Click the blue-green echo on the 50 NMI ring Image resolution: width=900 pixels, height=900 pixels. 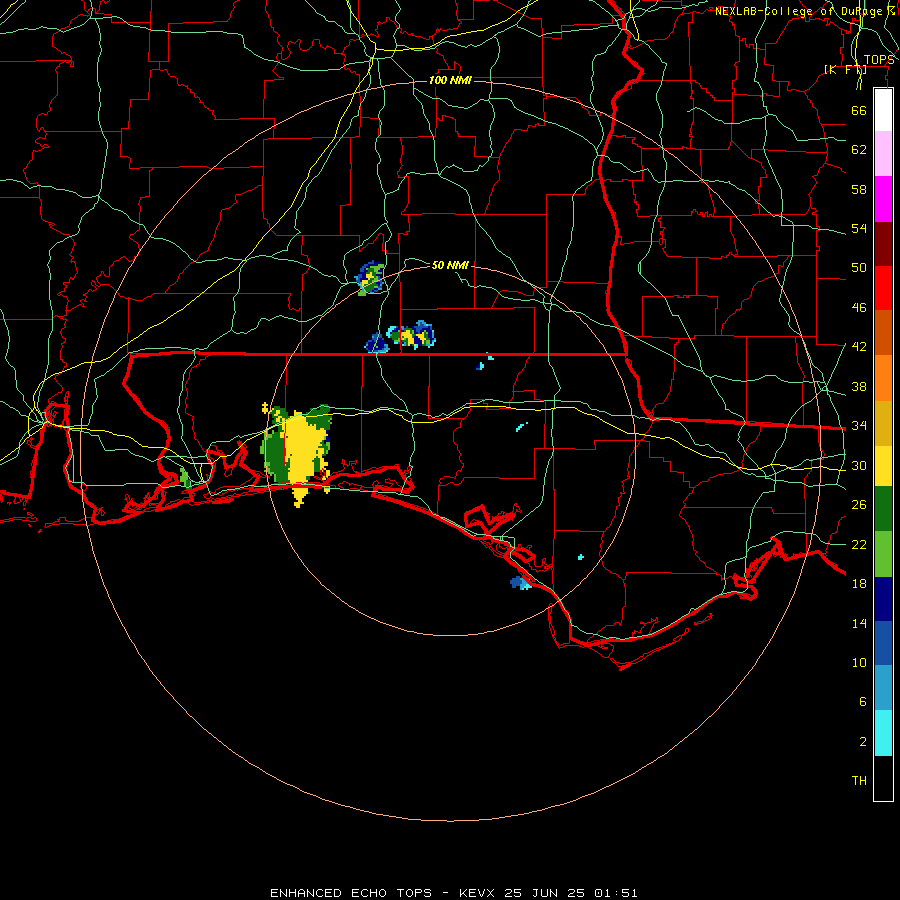tap(370, 278)
